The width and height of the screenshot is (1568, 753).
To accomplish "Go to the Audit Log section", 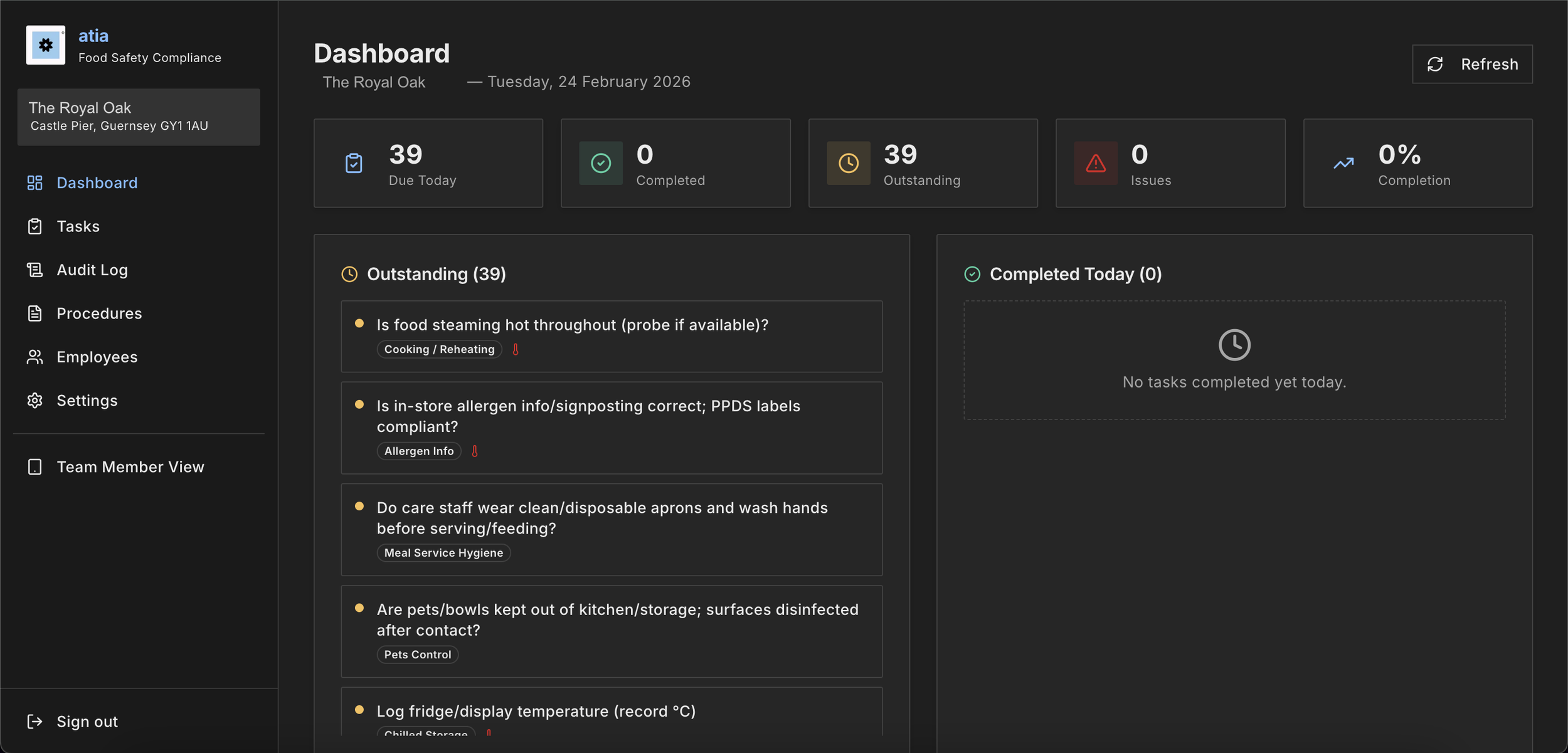I will click(92, 270).
